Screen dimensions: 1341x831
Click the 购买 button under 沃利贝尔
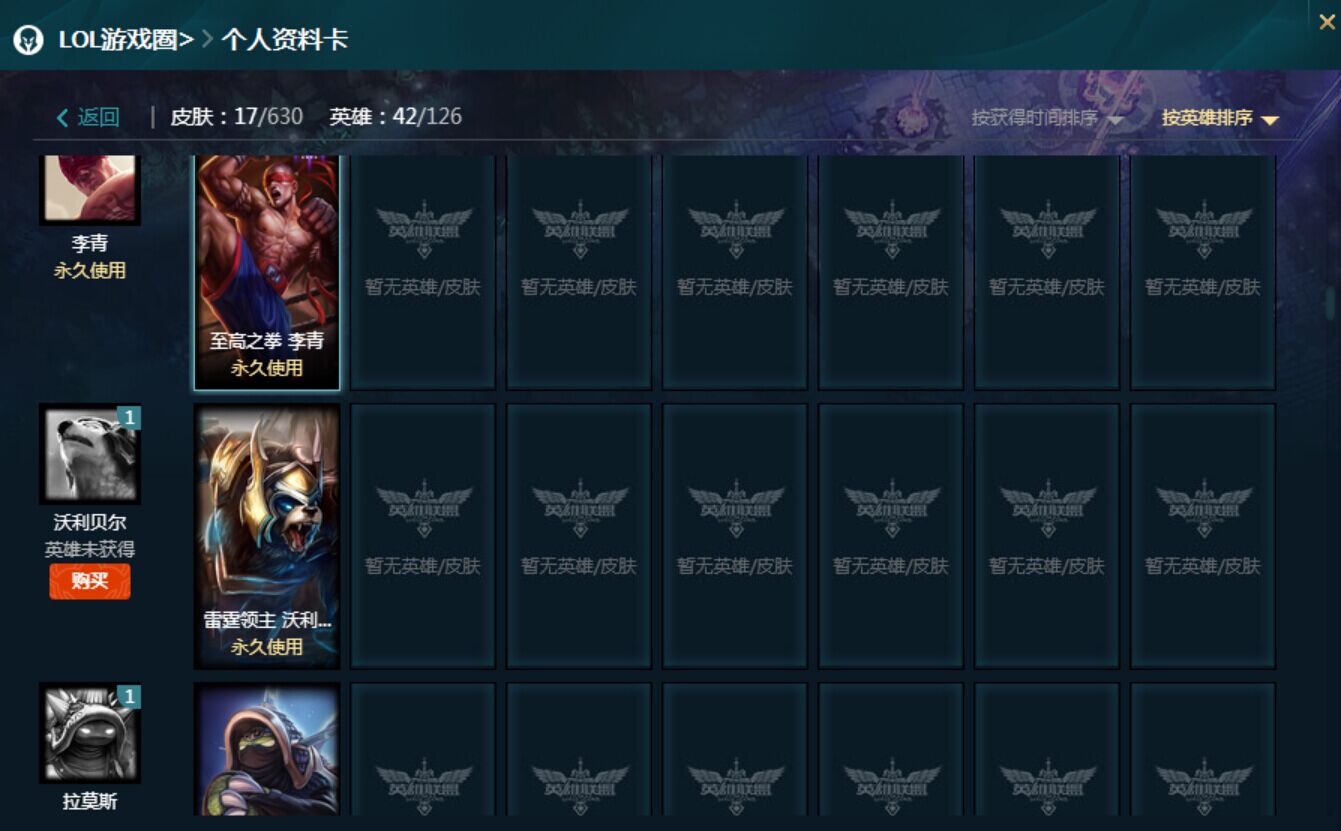[x=90, y=581]
